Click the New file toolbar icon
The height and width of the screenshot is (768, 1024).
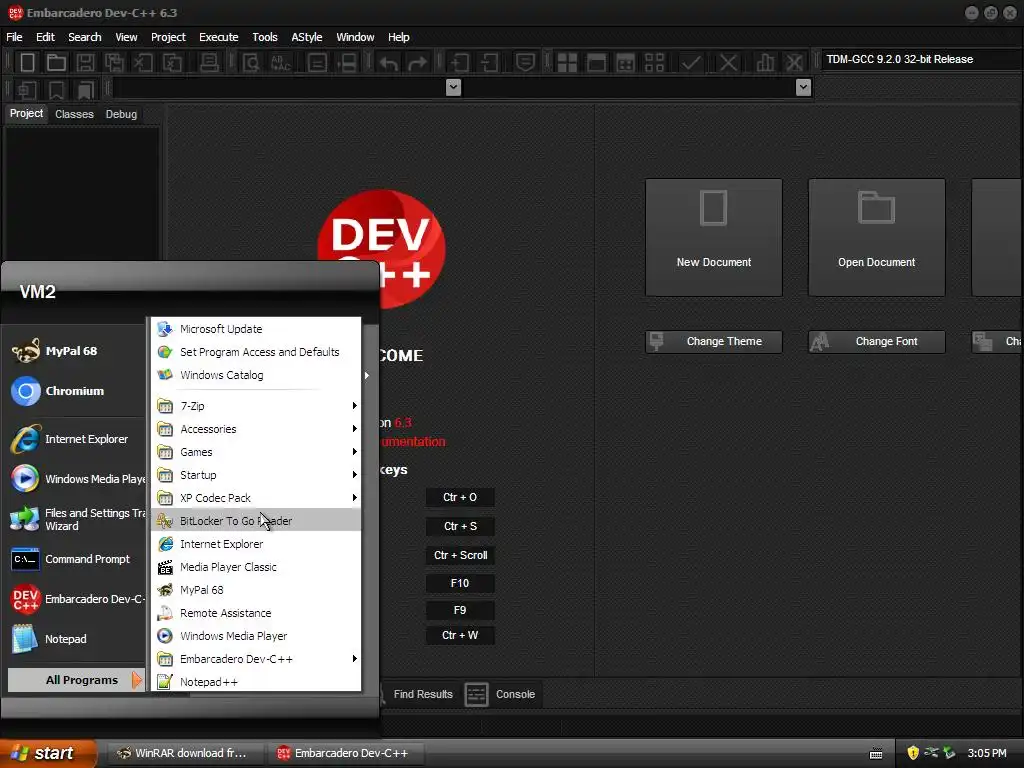pyautogui.click(x=27, y=63)
